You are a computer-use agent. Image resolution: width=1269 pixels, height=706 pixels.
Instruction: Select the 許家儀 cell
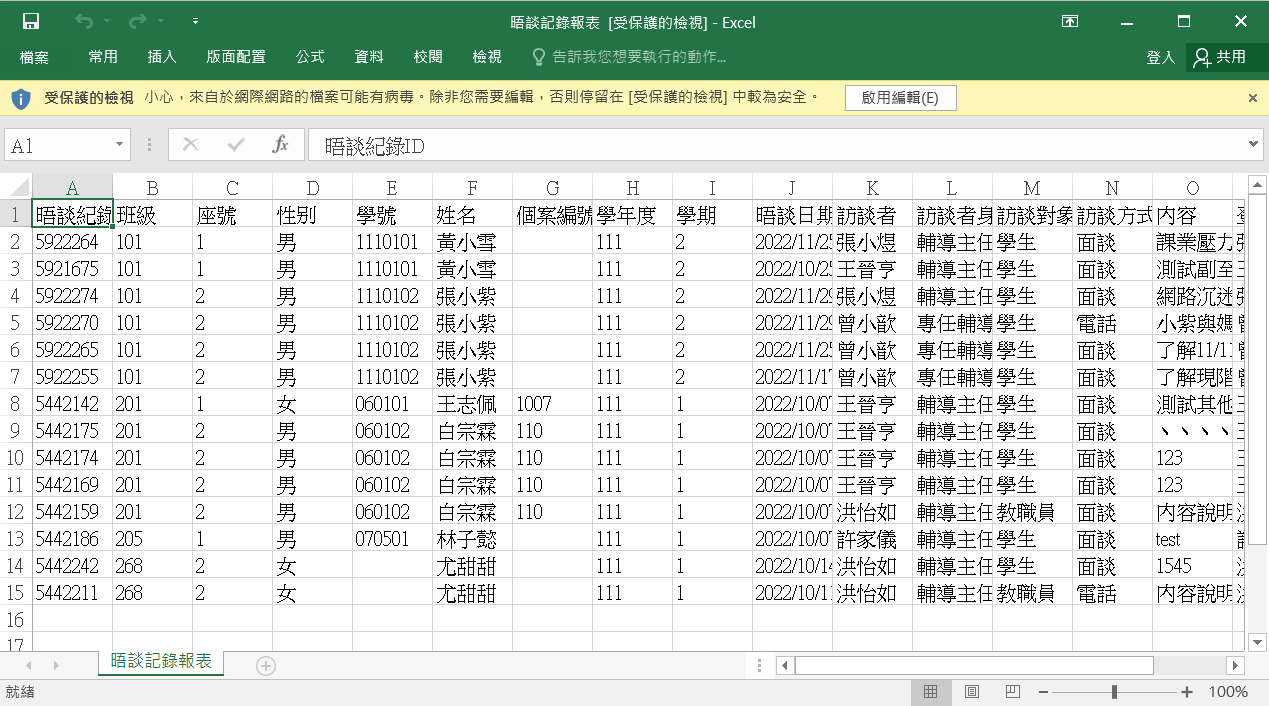[x=872, y=539]
